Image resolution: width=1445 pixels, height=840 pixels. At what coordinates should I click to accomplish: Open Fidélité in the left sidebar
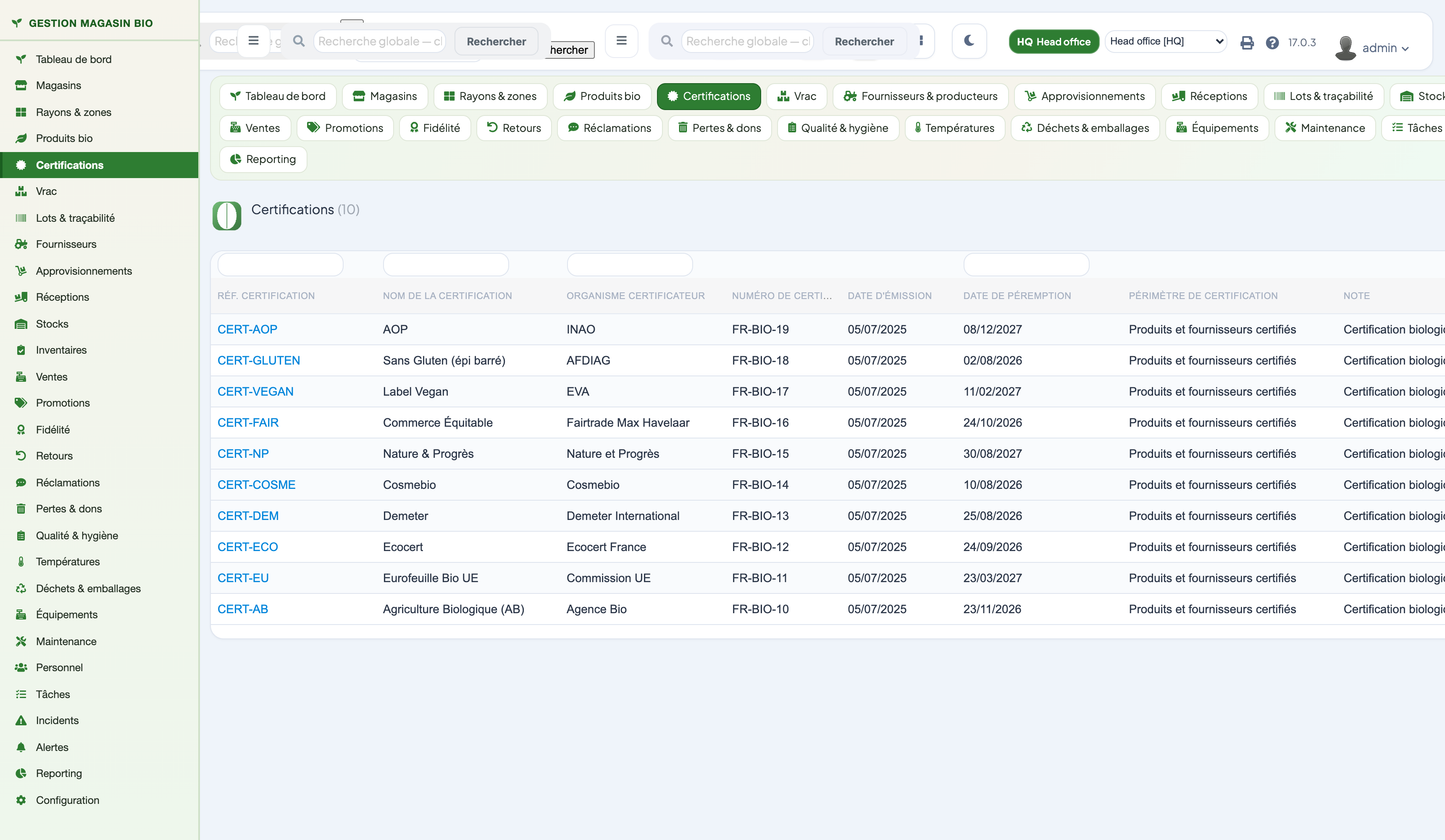coord(99,430)
